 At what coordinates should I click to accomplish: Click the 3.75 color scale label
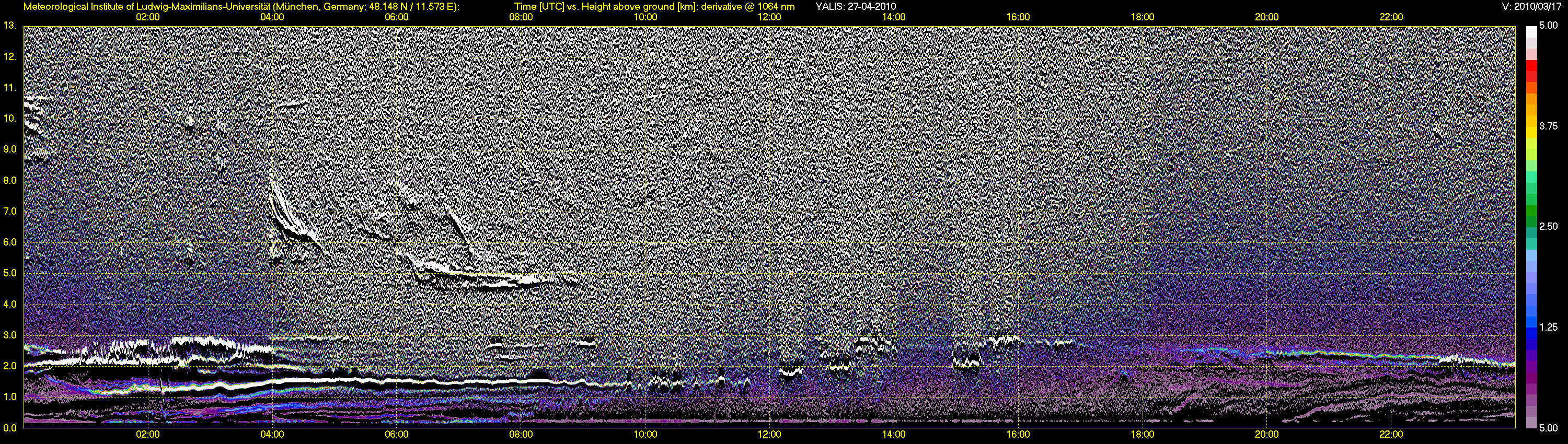(x=1549, y=126)
